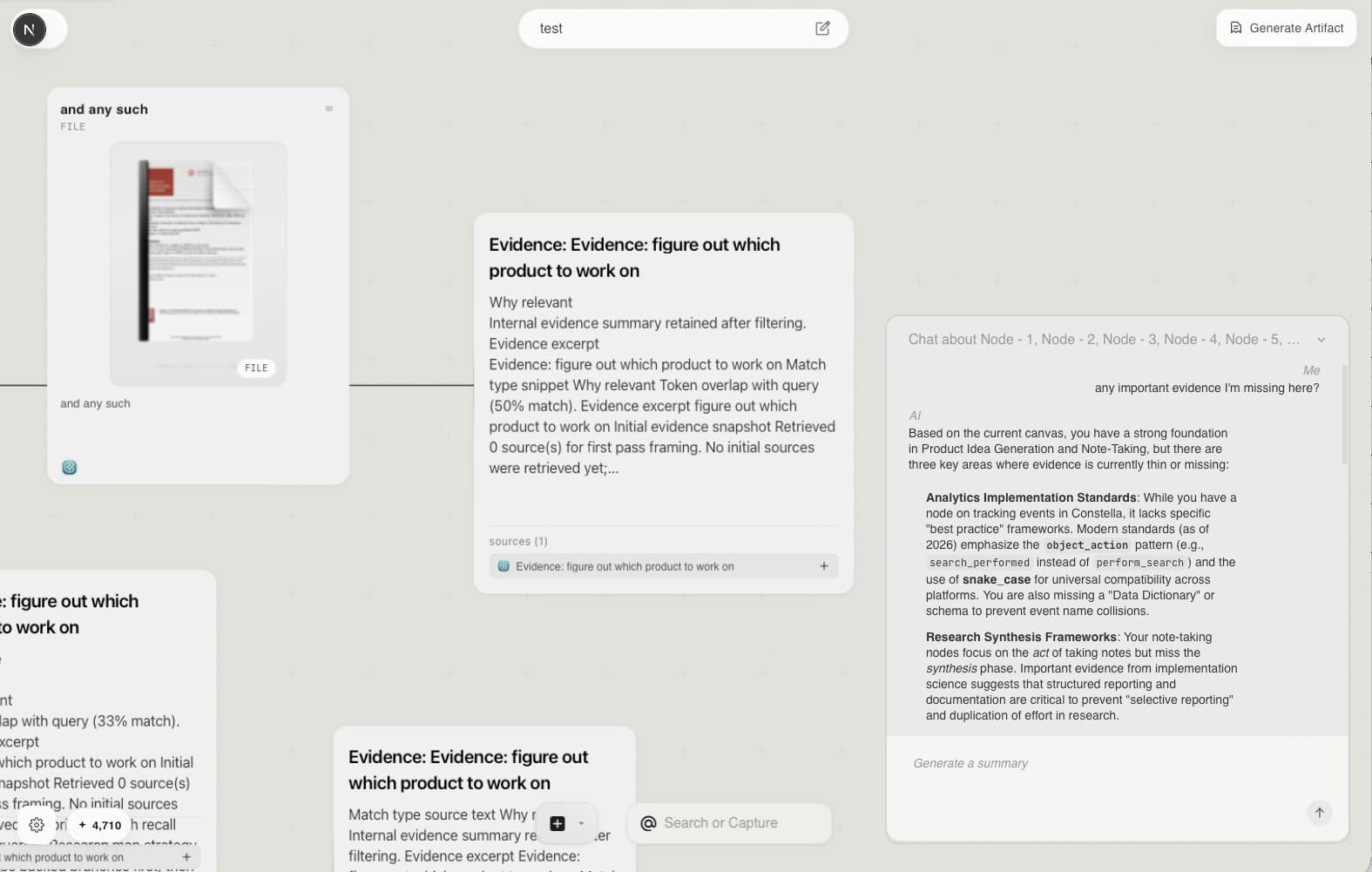Open the N account avatar menu
Screen dimensions: 1372x872
pyautogui.click(x=30, y=29)
